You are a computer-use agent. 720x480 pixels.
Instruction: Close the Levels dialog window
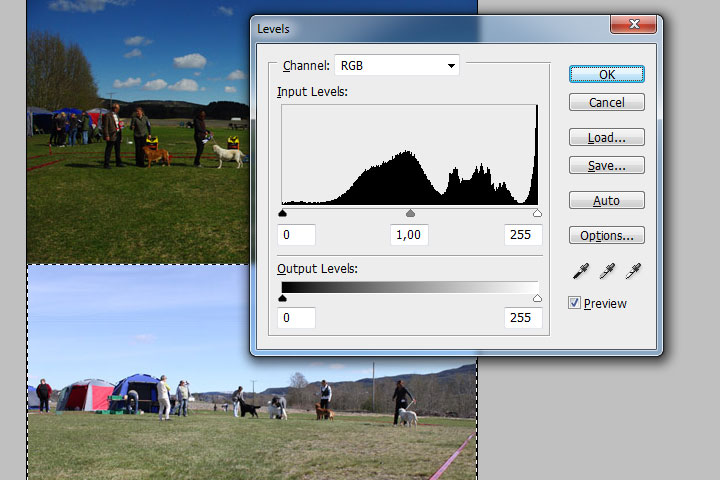pos(632,25)
